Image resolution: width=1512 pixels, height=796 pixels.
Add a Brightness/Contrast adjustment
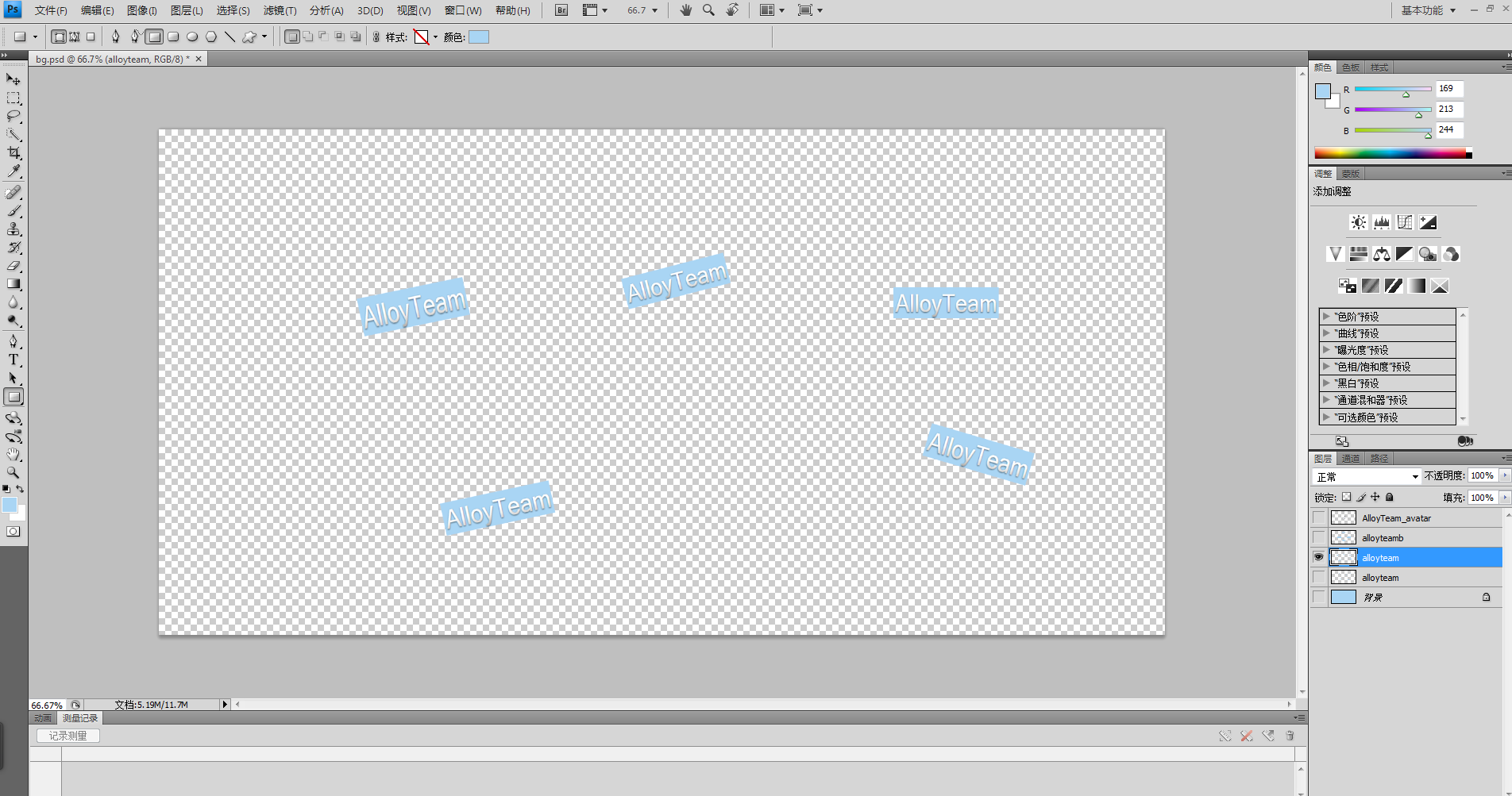[1359, 222]
